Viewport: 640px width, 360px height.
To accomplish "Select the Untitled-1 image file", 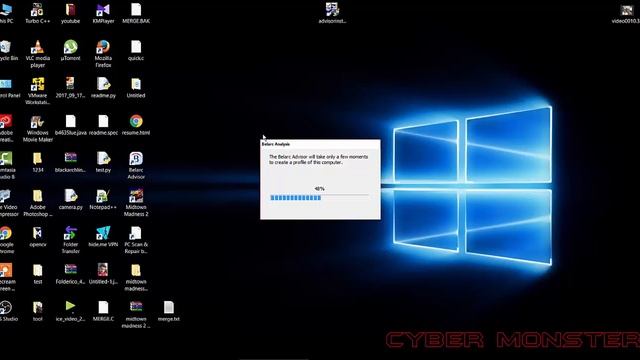I will tap(103, 271).
